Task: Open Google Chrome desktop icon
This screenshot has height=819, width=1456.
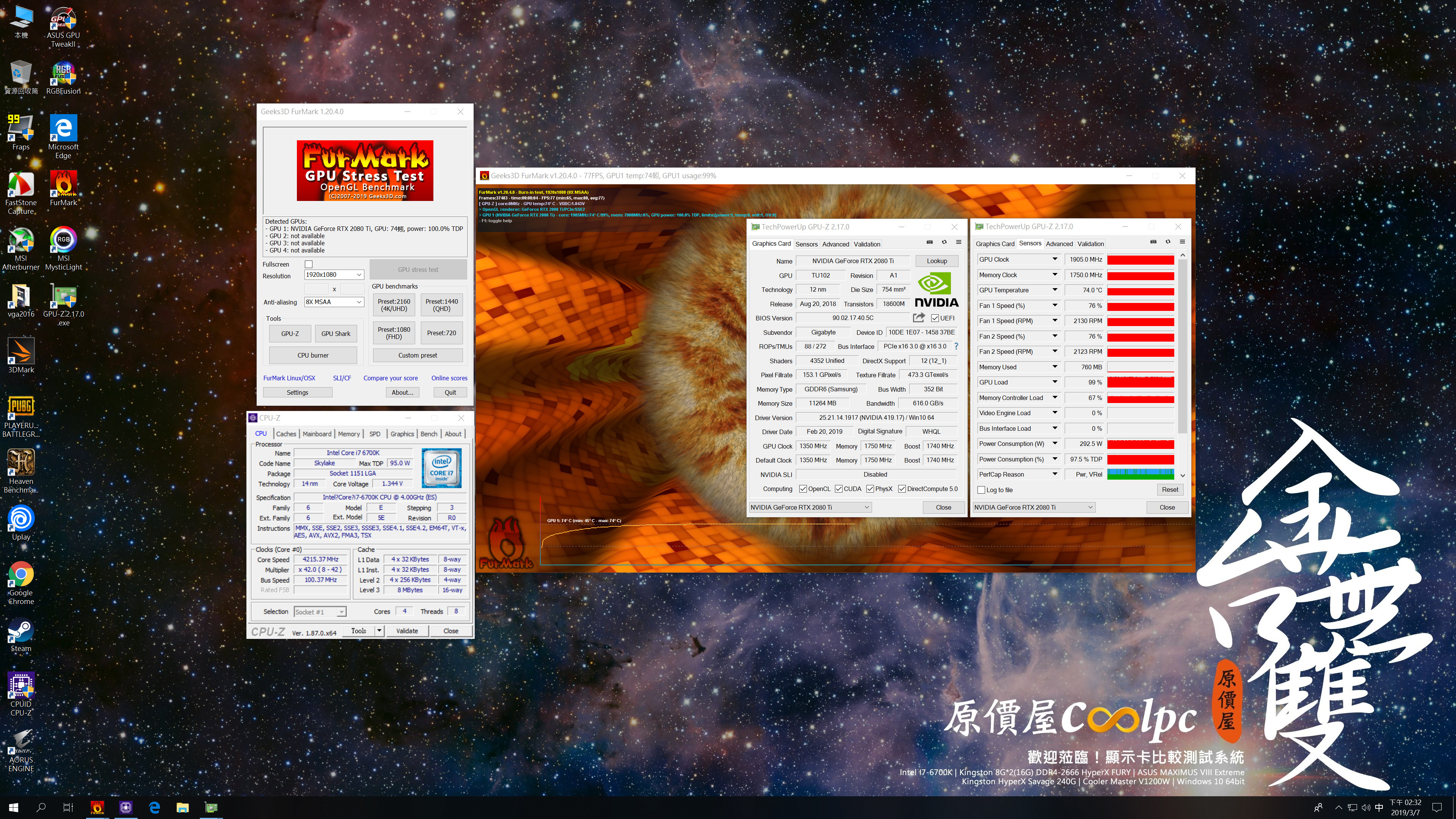Action: click(x=21, y=583)
